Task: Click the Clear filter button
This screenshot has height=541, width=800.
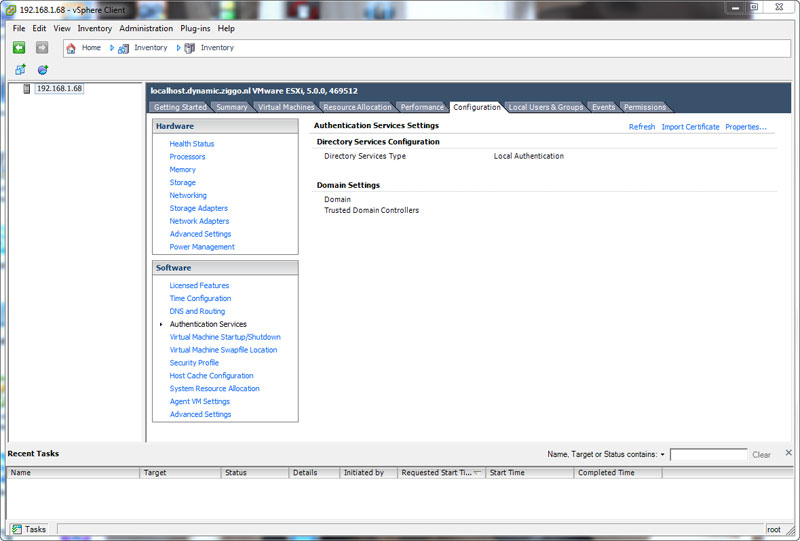Action: (x=761, y=454)
